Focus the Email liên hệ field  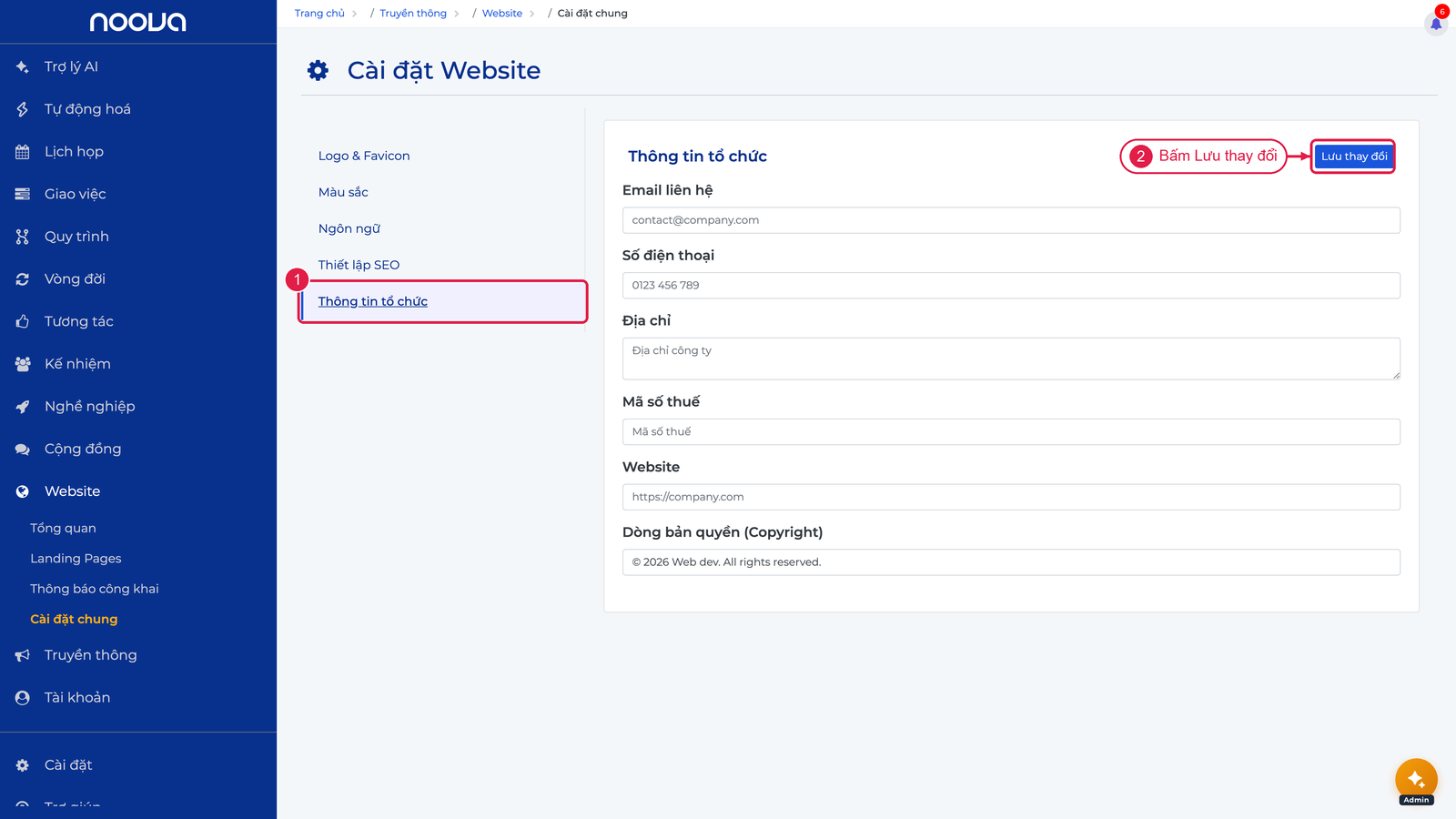[1011, 220]
